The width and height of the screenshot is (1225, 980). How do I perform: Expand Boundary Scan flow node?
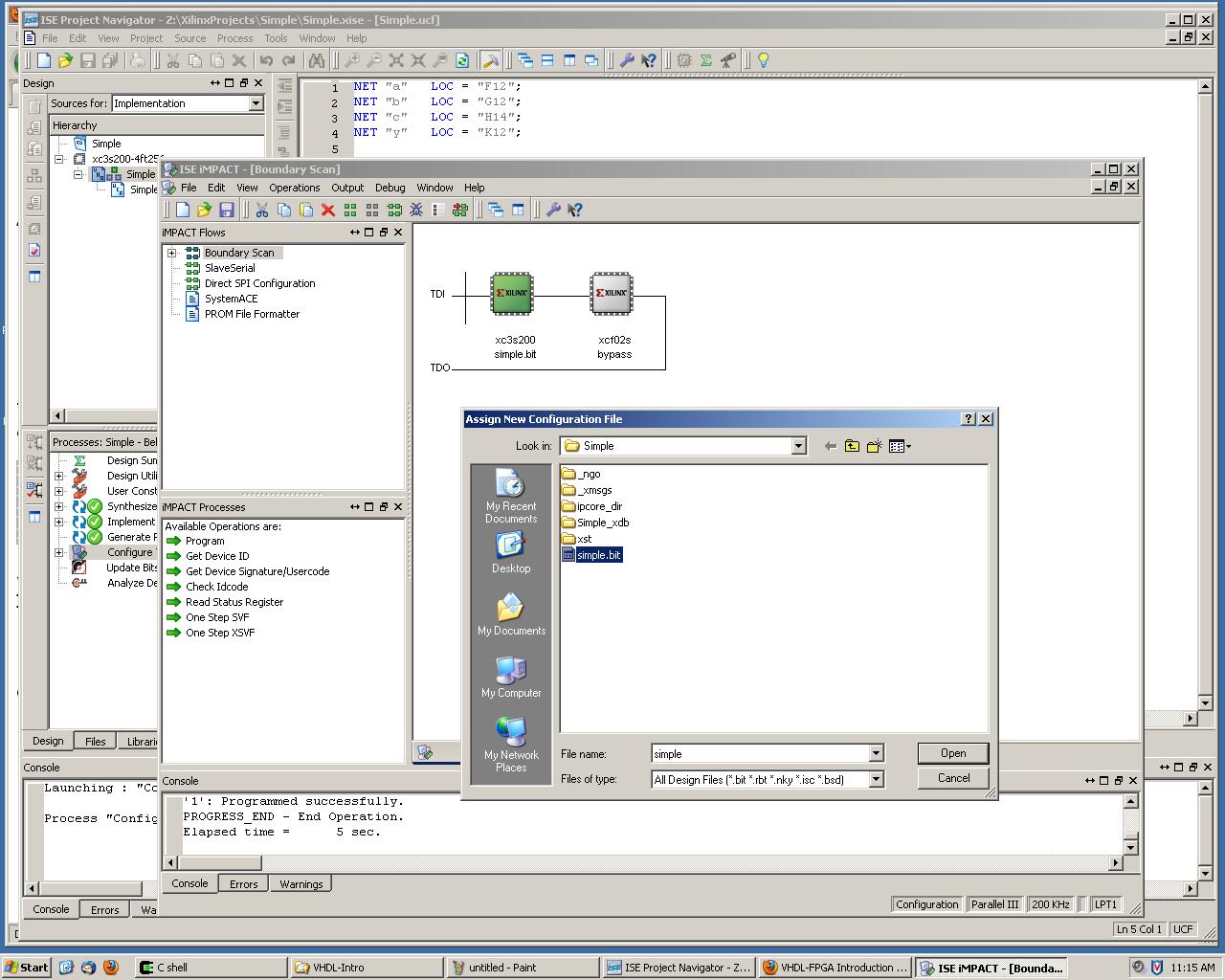pos(172,253)
